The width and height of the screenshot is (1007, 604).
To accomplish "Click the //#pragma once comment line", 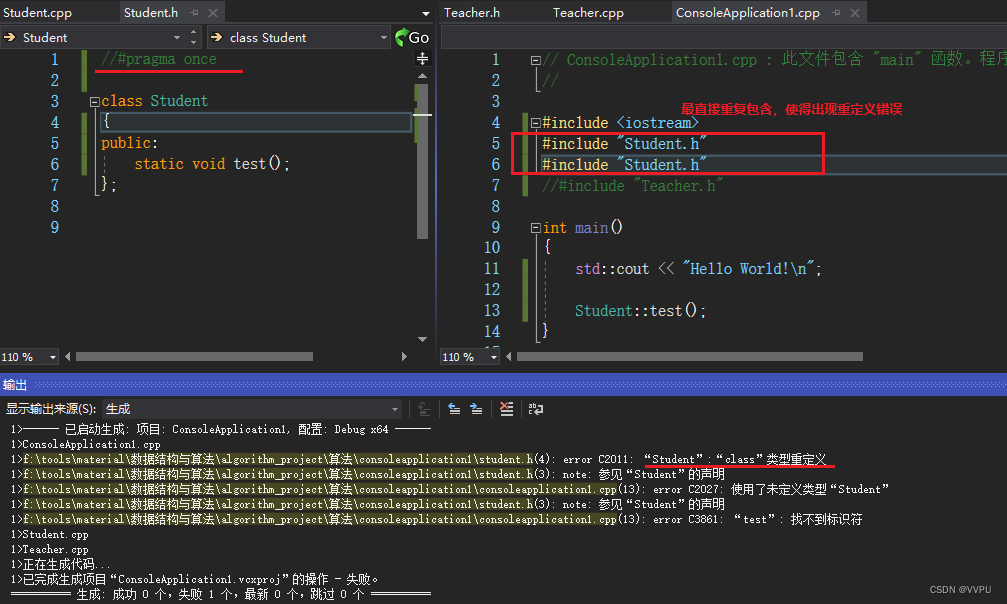I will (159, 59).
